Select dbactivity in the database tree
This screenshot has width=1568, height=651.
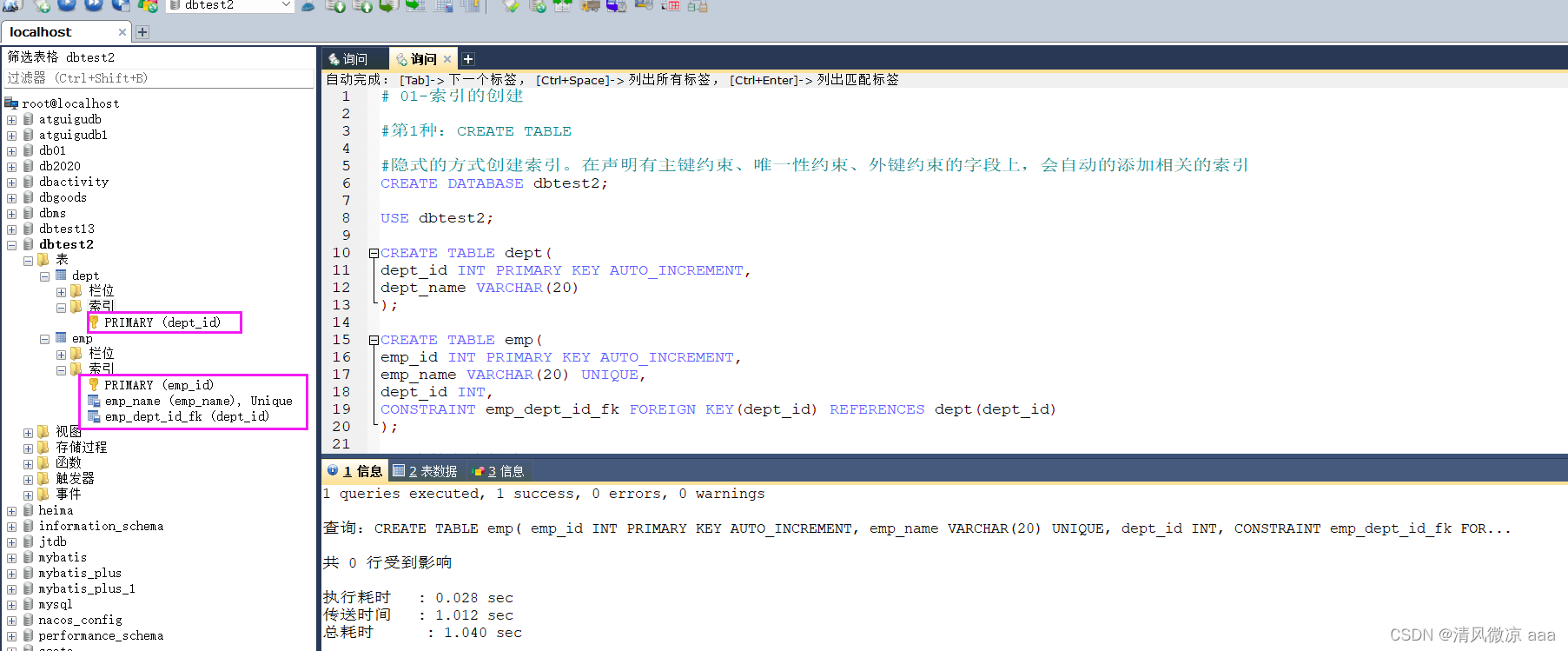74,182
